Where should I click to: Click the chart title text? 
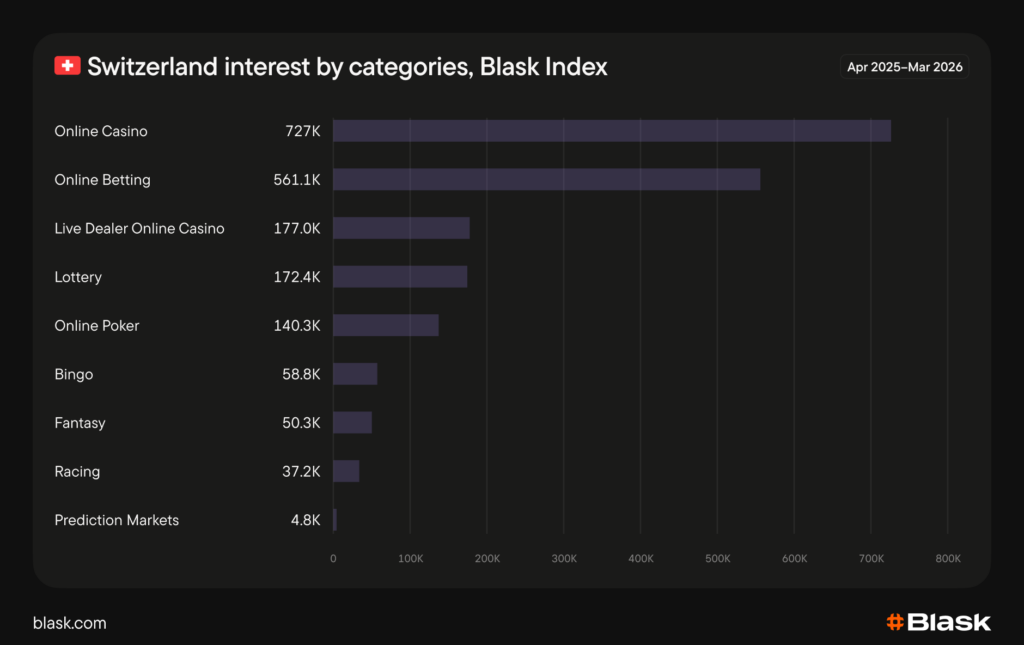point(347,67)
